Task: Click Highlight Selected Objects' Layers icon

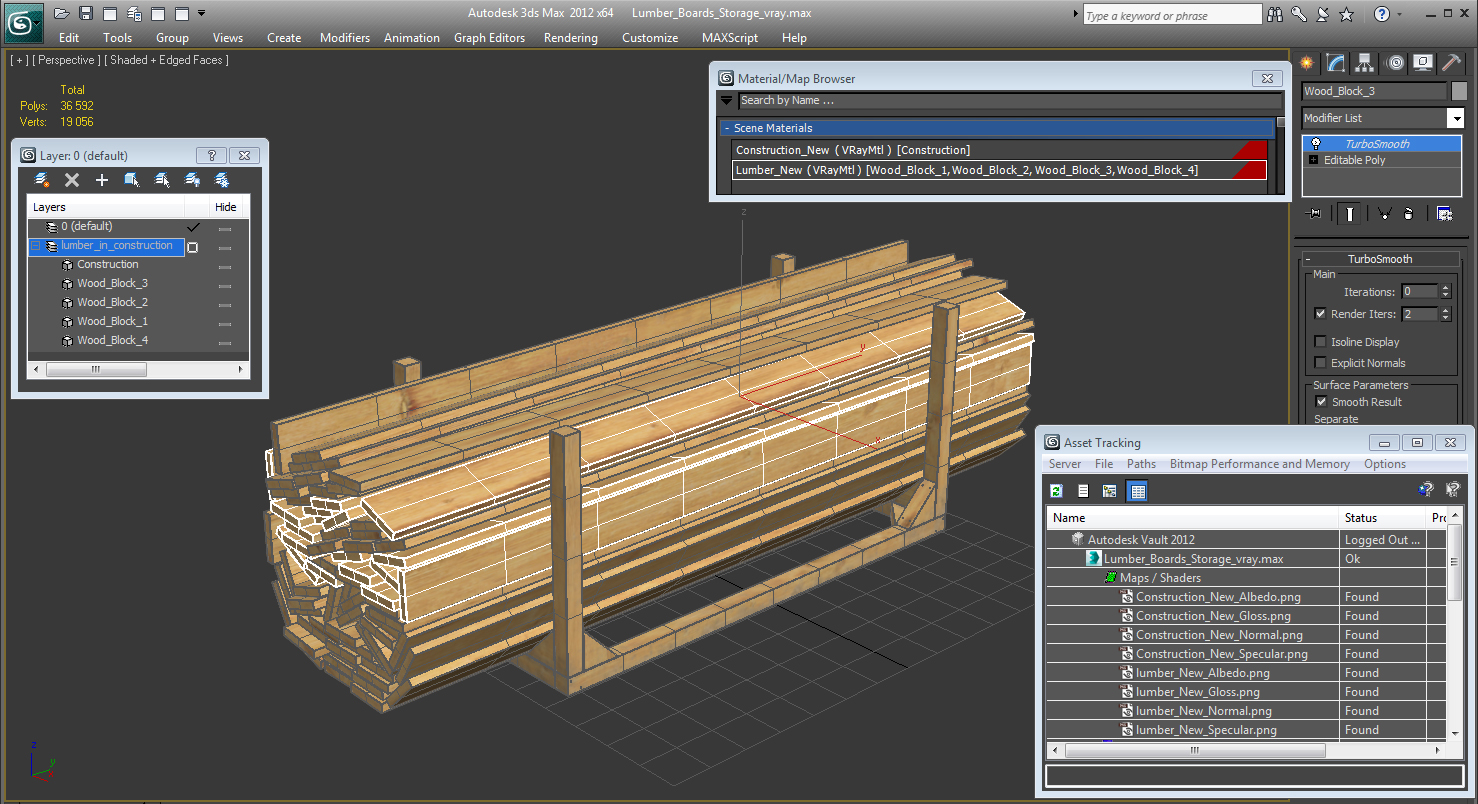Action: pos(162,180)
